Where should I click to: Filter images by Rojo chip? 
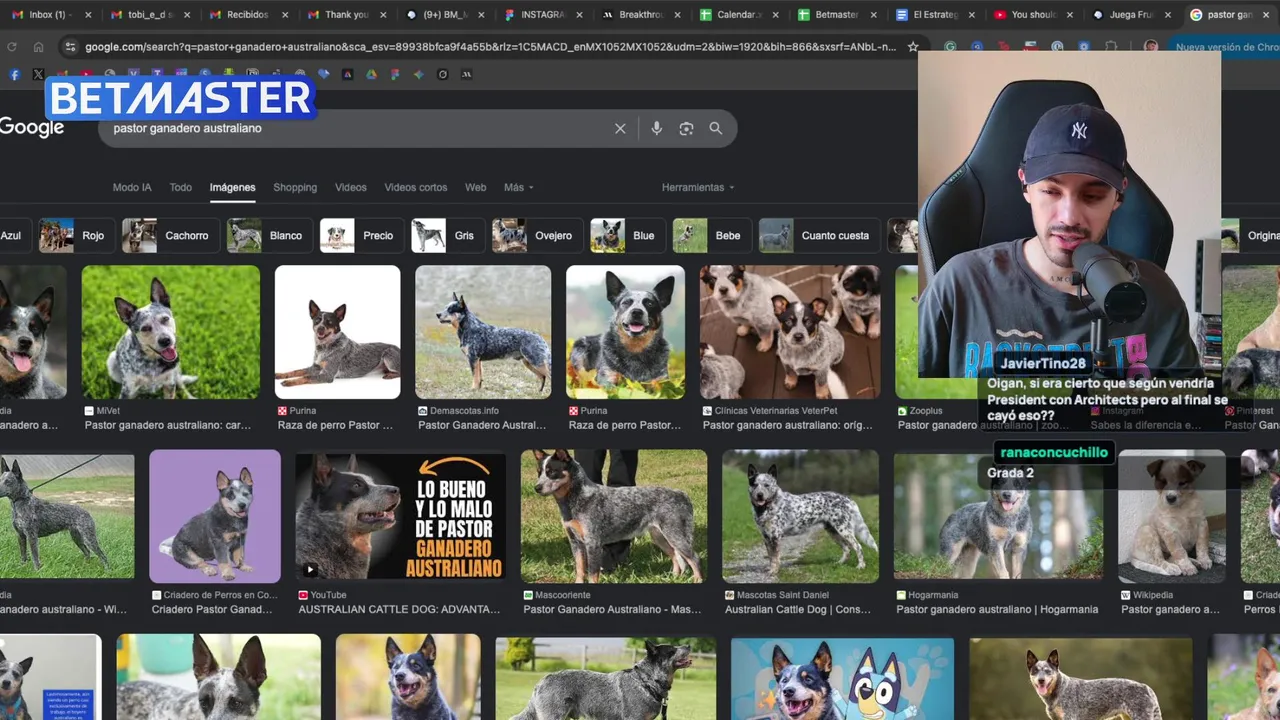[x=75, y=236]
